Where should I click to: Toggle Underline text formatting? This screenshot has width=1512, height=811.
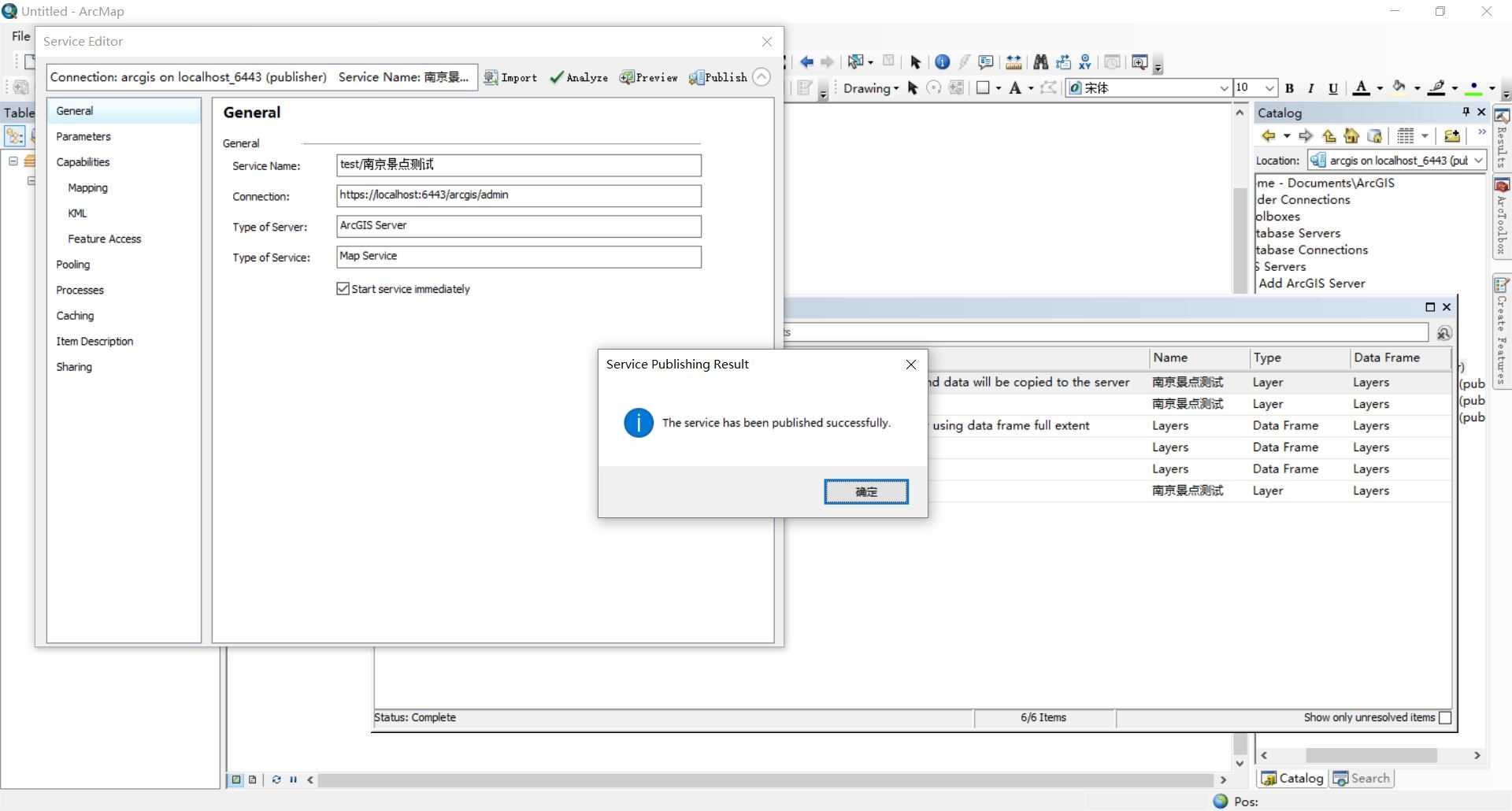[1332, 88]
